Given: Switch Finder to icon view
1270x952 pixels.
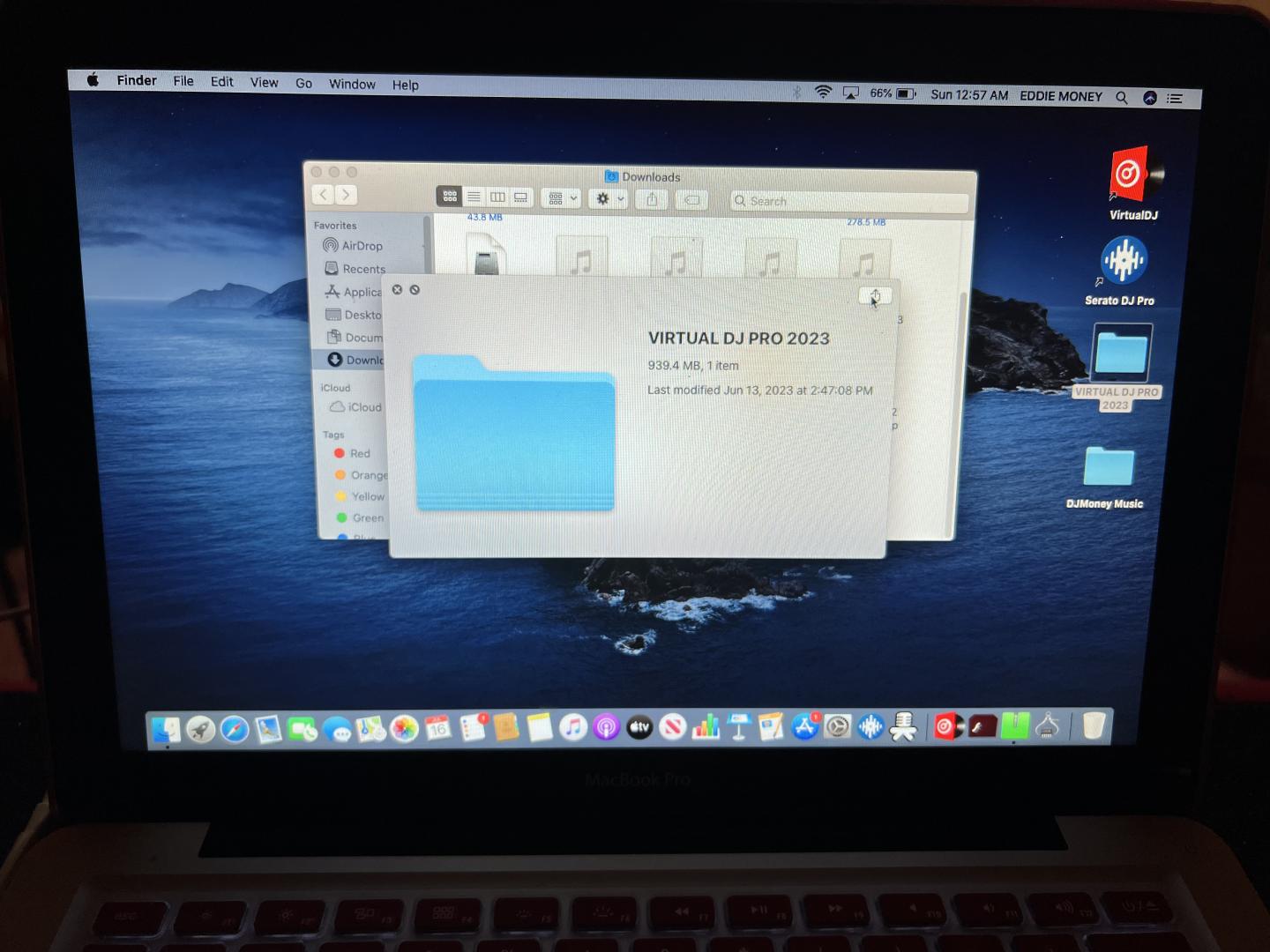Looking at the screenshot, I should click(449, 197).
